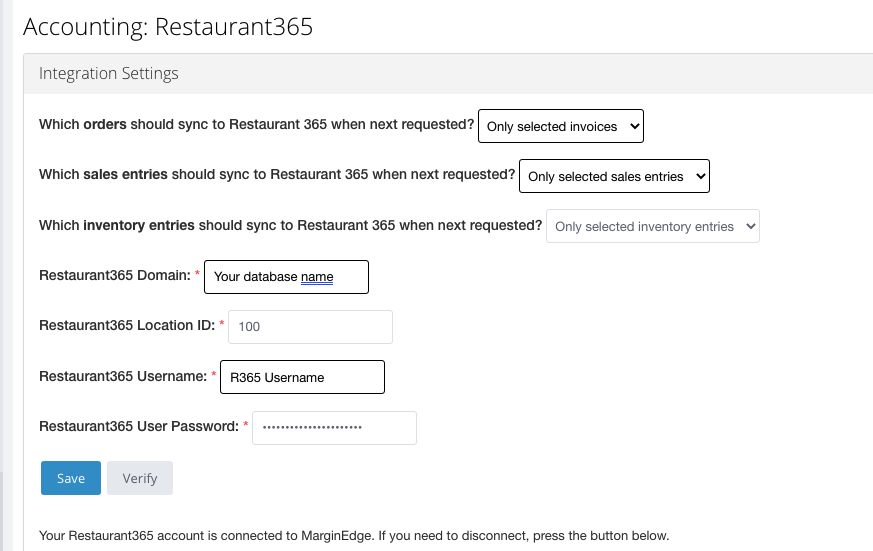Click the Accounting: Restaurant365 page title

[x=168, y=27]
